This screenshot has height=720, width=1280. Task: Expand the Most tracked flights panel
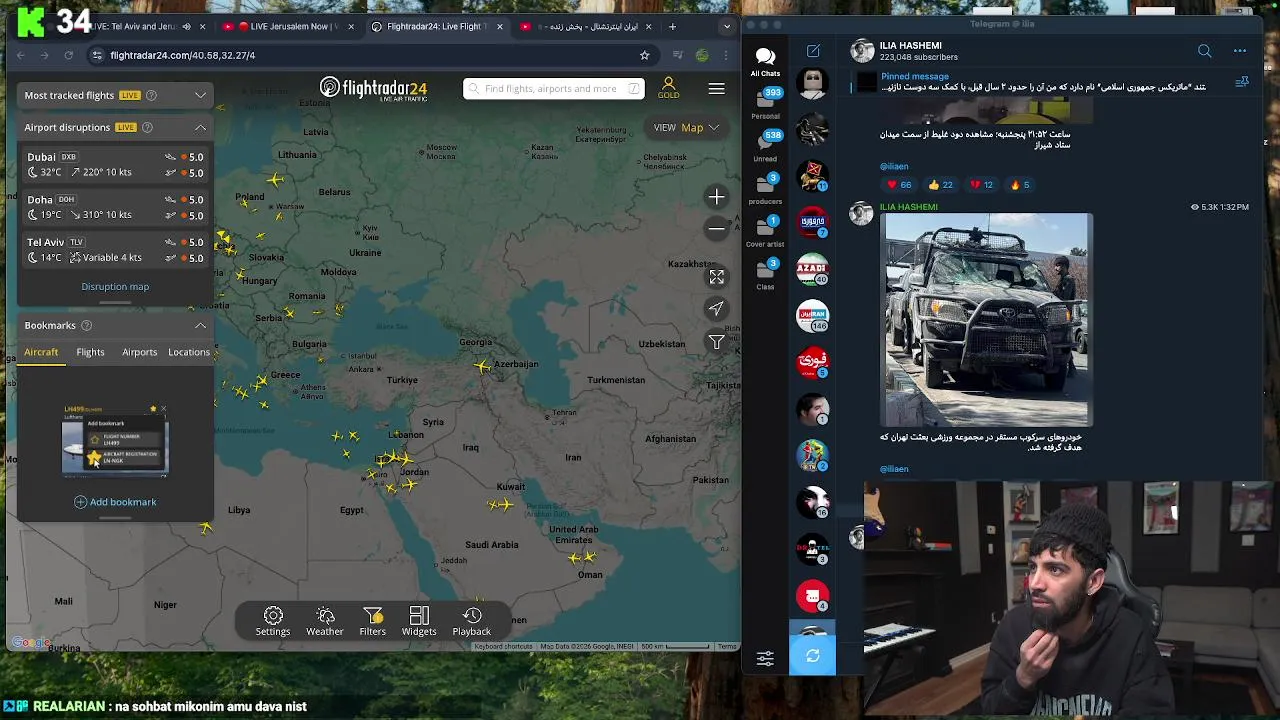(x=200, y=95)
